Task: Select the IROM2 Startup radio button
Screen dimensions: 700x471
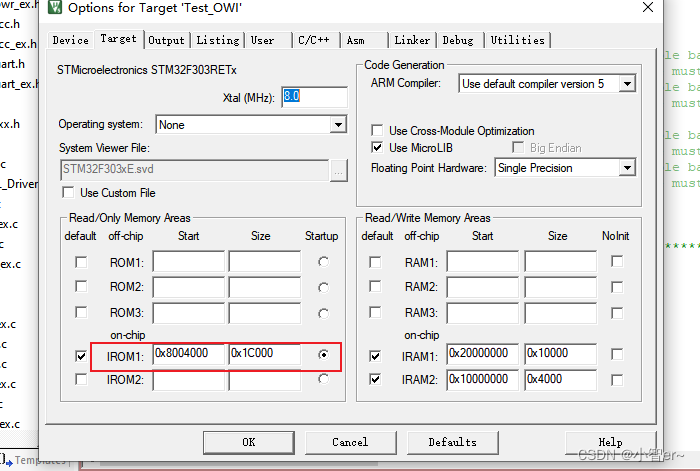Action: (324, 379)
